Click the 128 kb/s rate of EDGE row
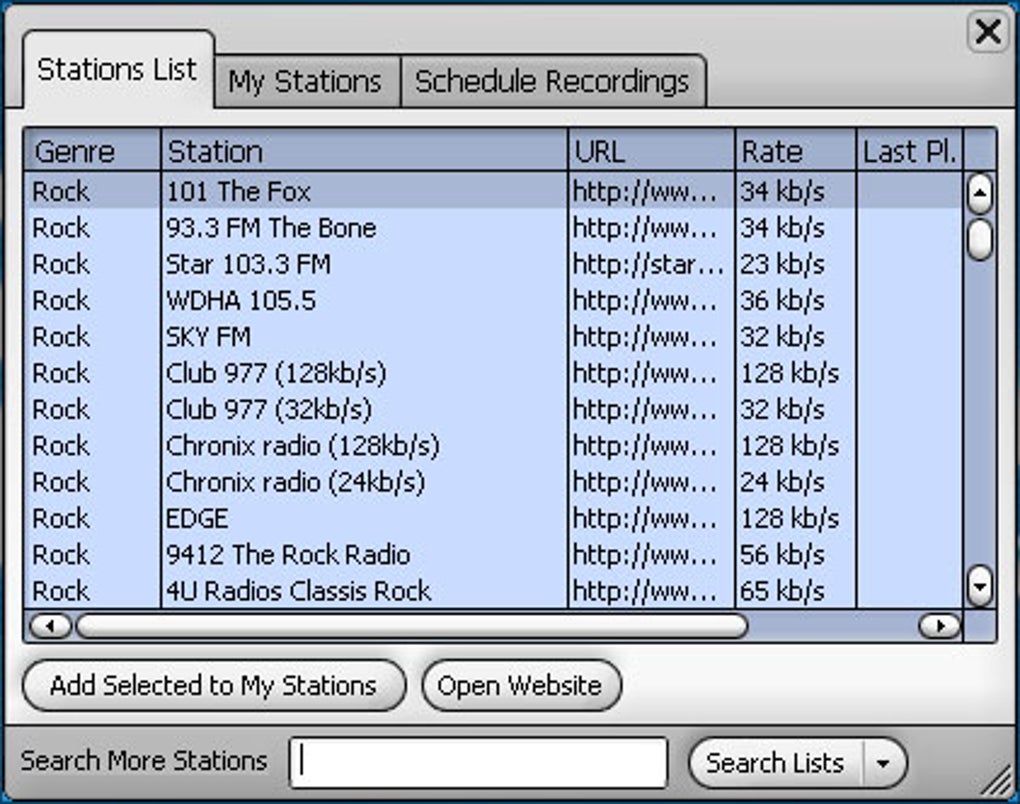The width and height of the screenshot is (1020, 804). (x=796, y=518)
